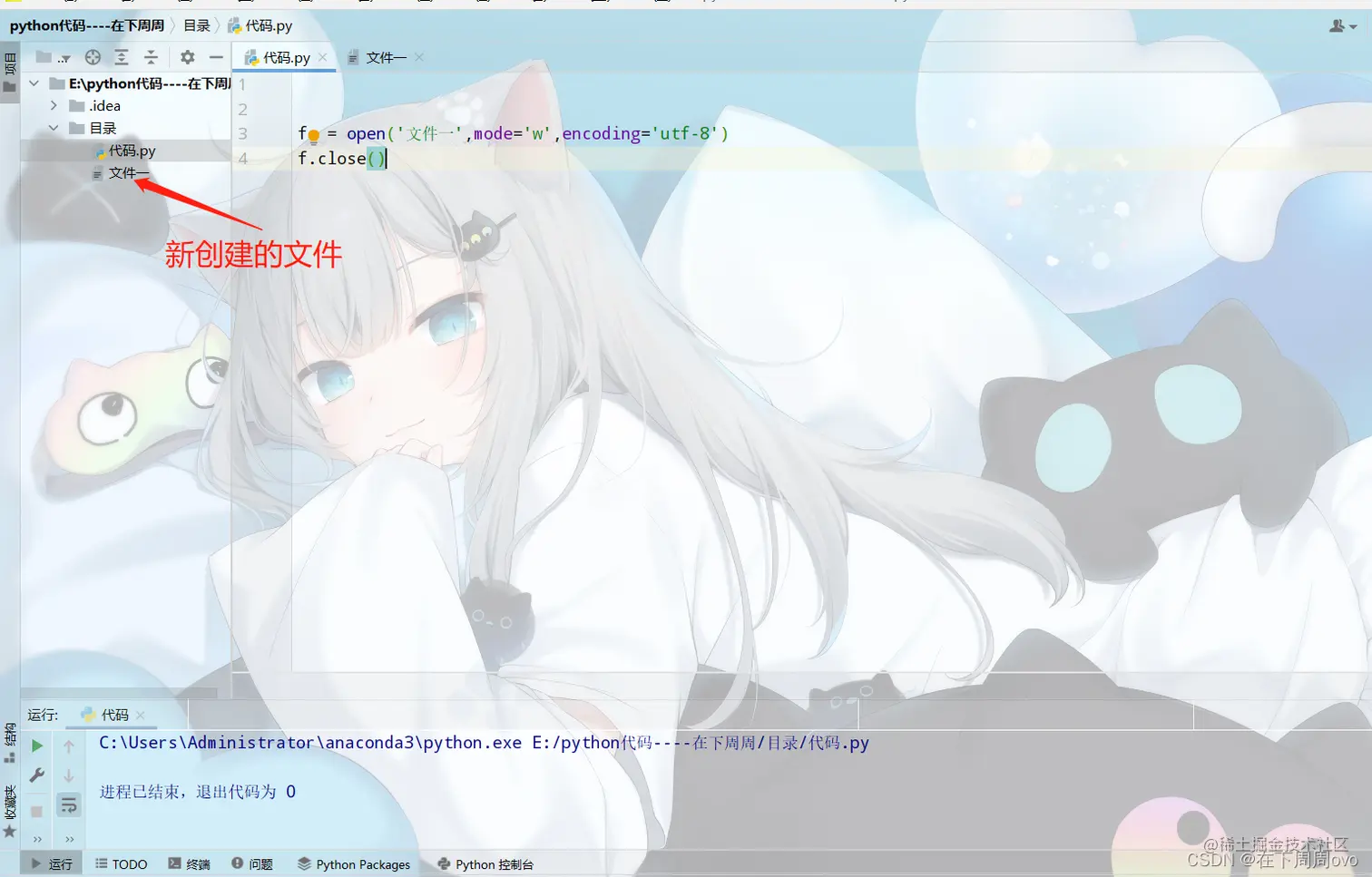Open the user account icon dropdown
This screenshot has width=1372, height=877.
[x=1343, y=26]
